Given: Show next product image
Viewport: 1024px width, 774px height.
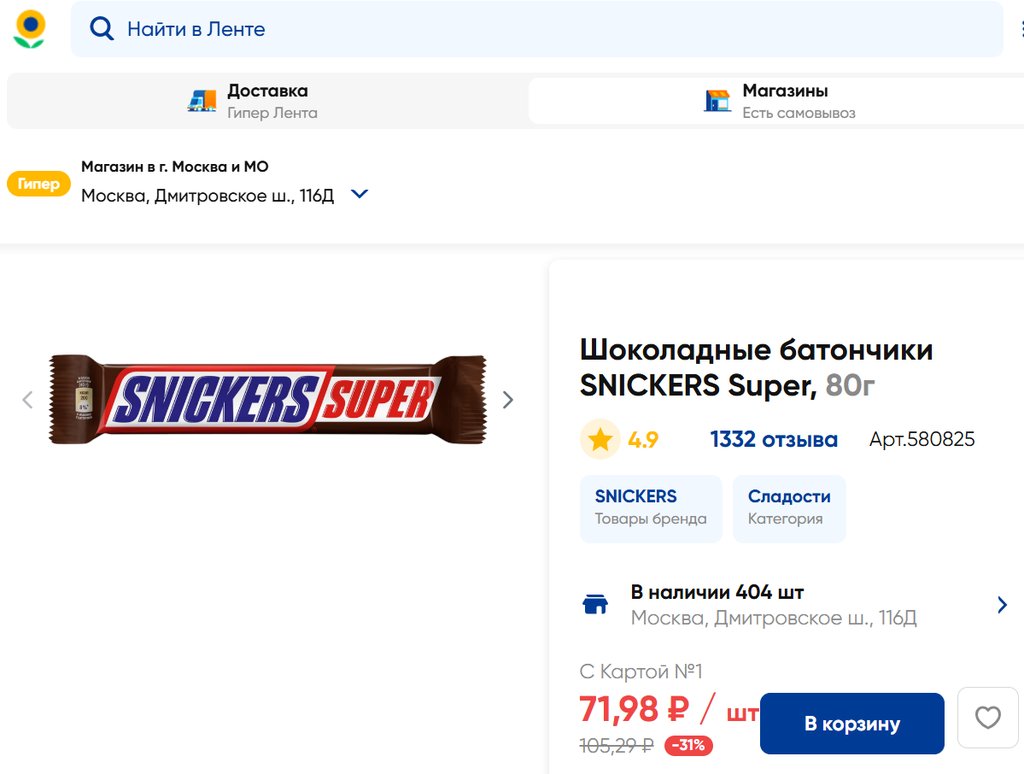Looking at the screenshot, I should coord(508,400).
